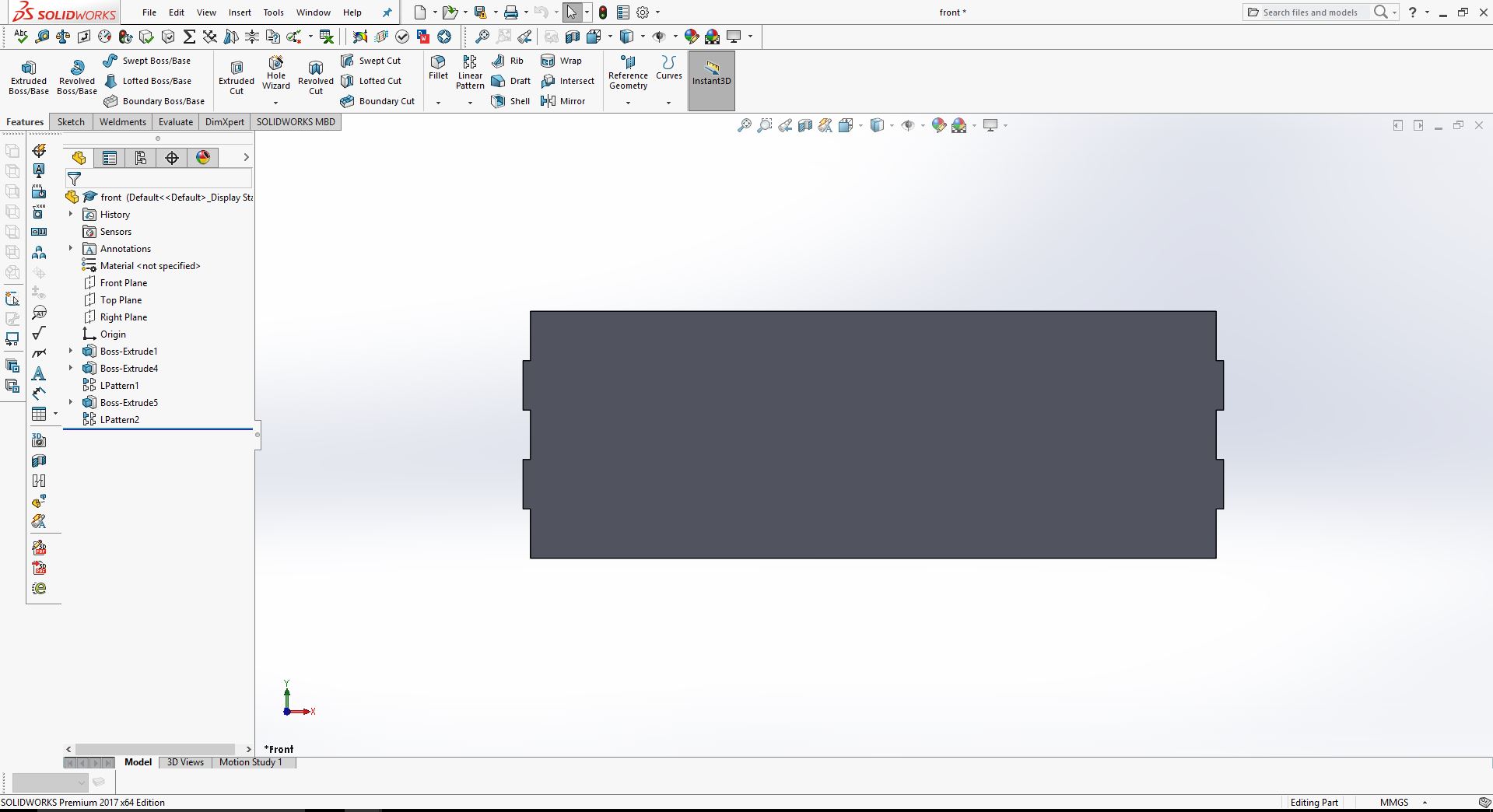This screenshot has width=1493, height=812.
Task: Click the feature tree filter field
Action: (x=159, y=179)
